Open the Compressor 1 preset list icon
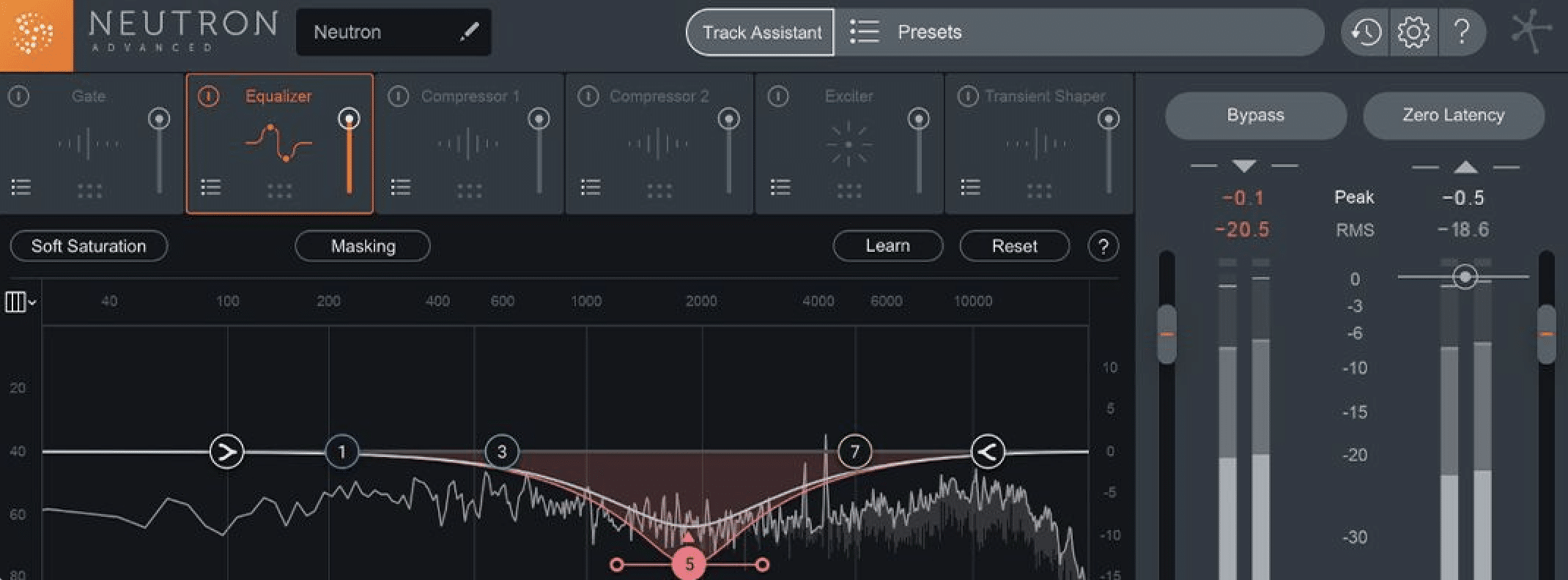The width and height of the screenshot is (1568, 580). (x=401, y=187)
